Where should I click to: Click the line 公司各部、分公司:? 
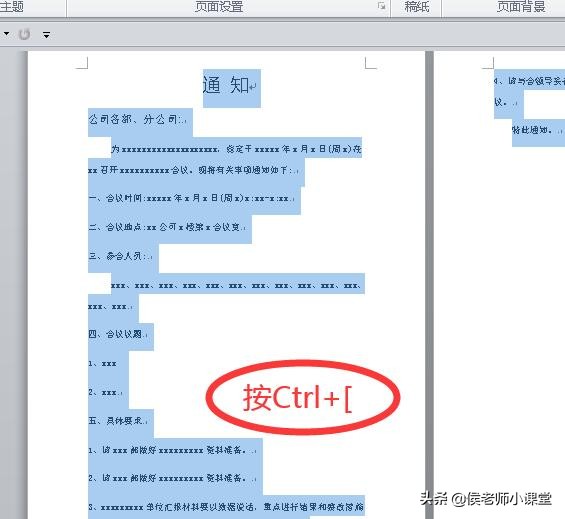click(x=137, y=119)
